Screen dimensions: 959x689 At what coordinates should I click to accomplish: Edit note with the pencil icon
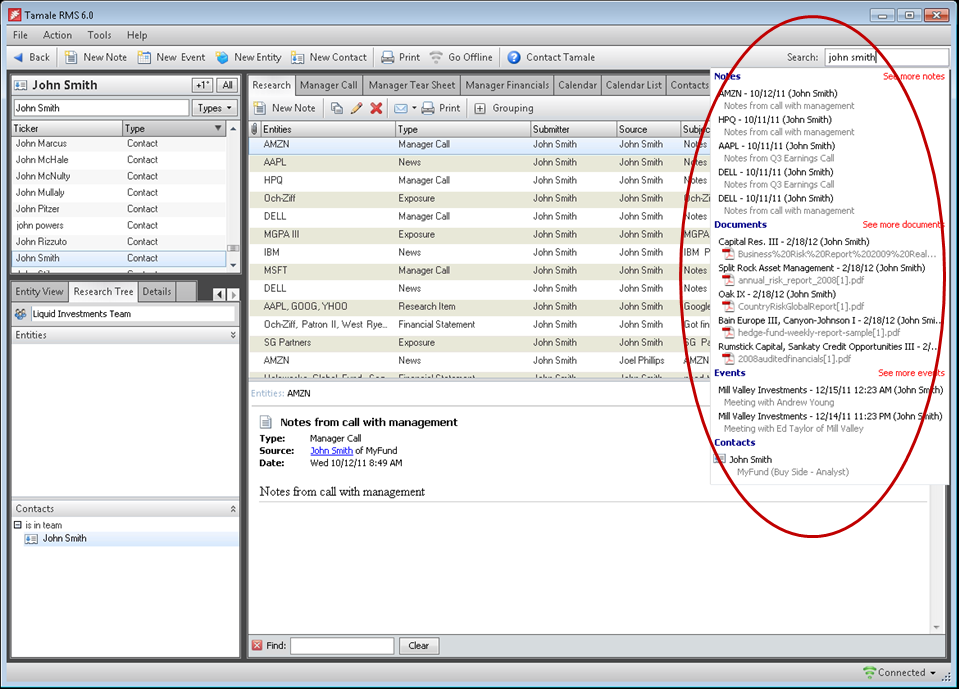coord(357,108)
